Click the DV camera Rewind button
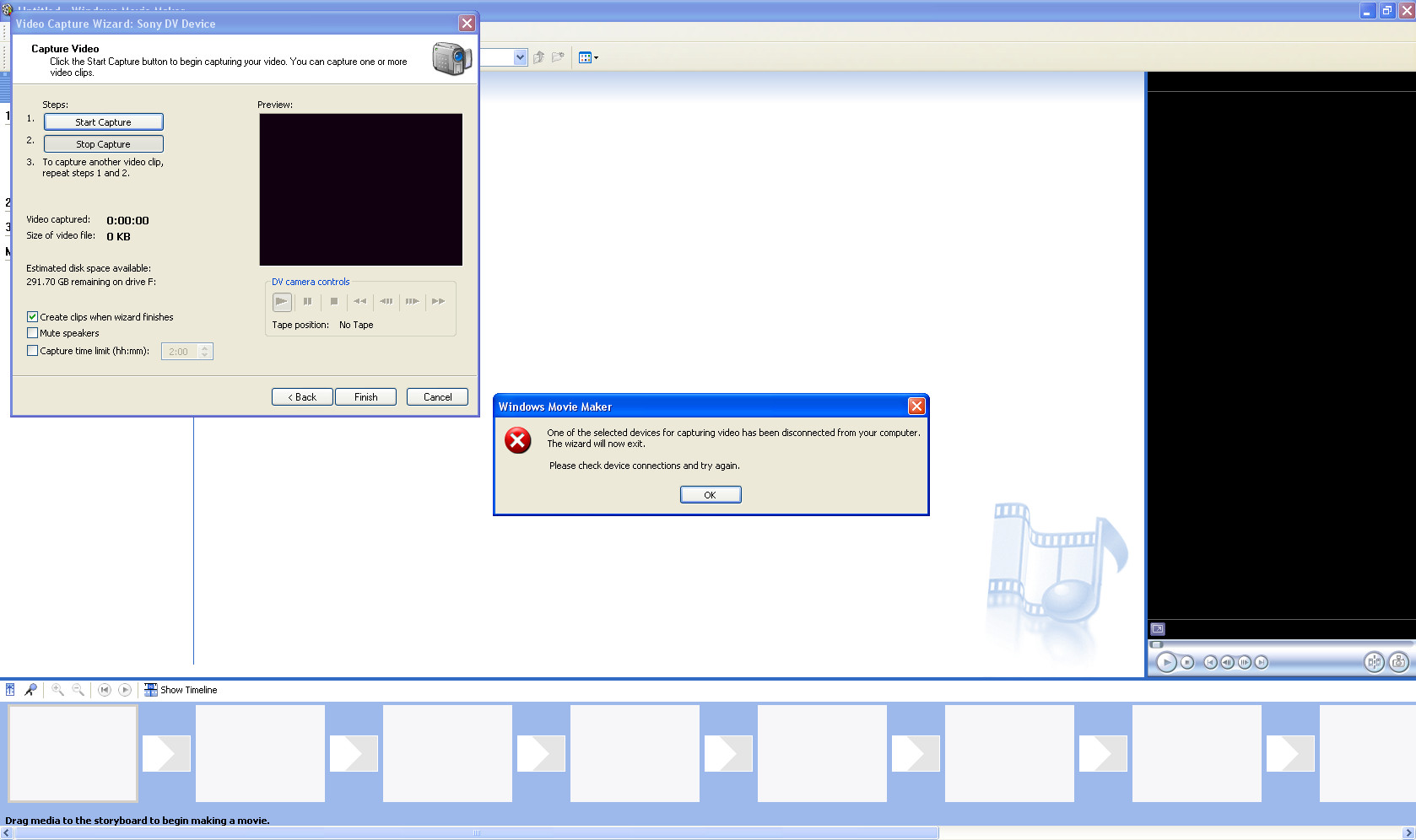The image size is (1416, 840). click(360, 301)
